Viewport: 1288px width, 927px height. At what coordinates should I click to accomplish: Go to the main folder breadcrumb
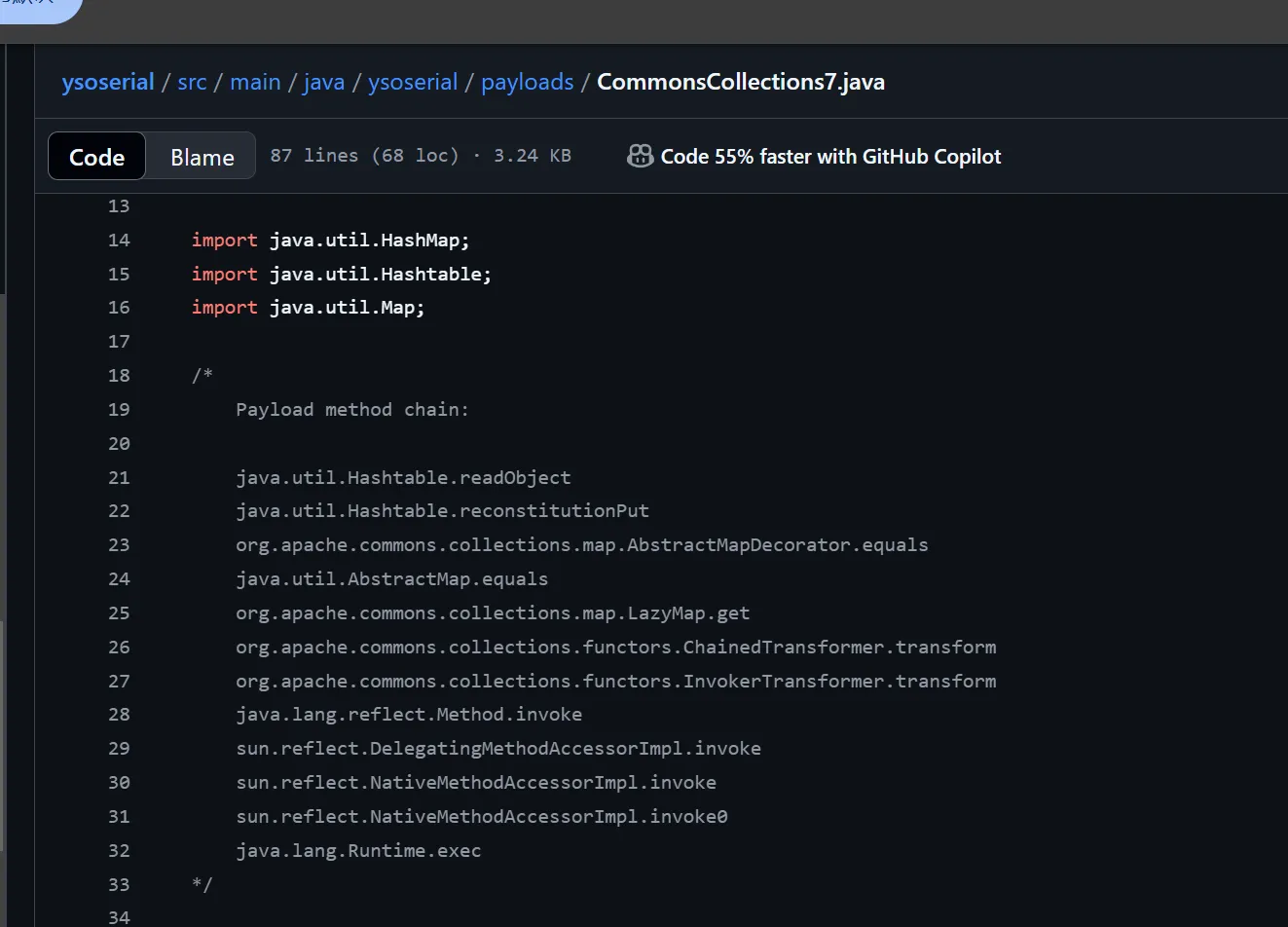255,82
